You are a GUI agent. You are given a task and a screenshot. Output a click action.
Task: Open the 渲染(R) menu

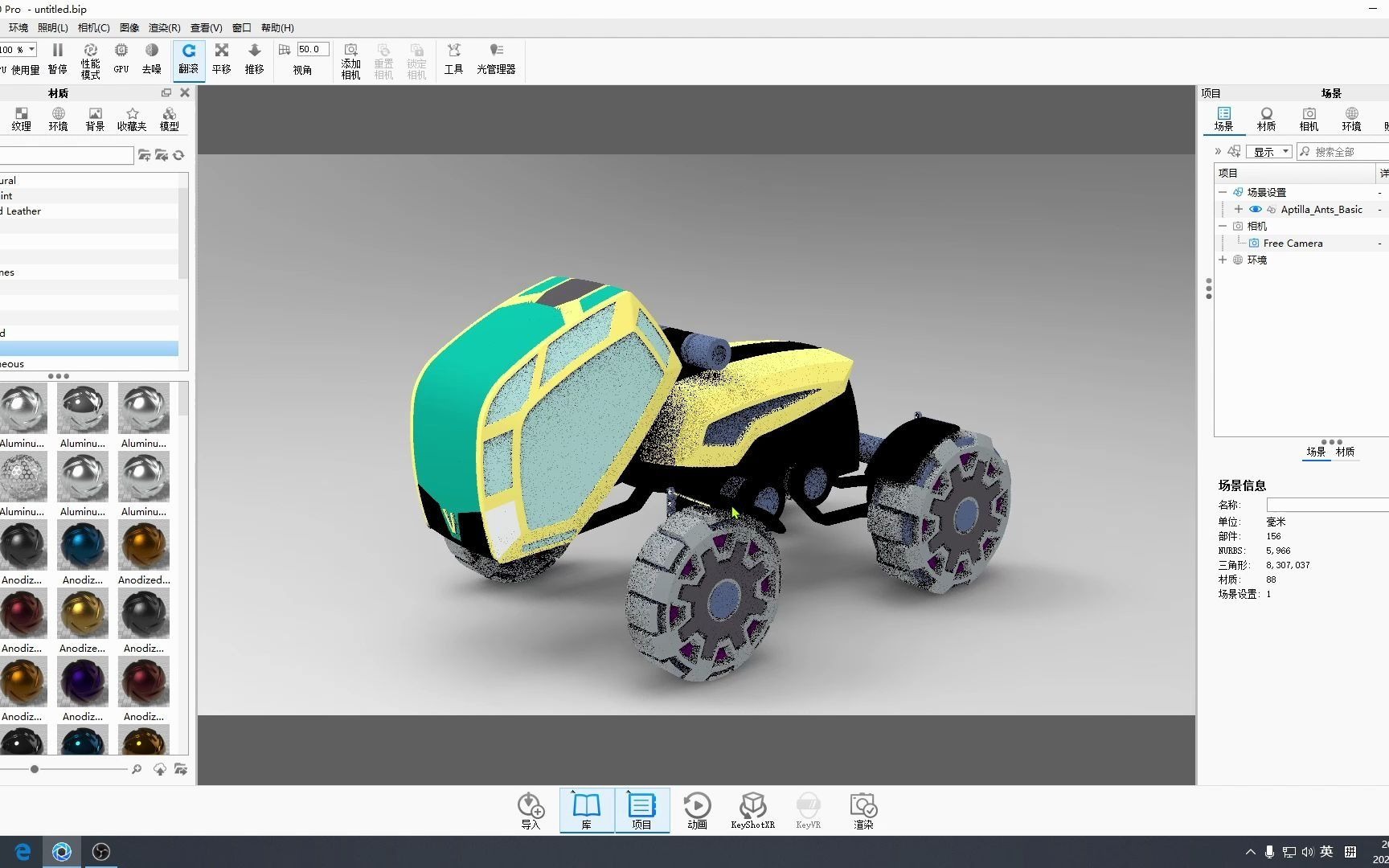[165, 28]
